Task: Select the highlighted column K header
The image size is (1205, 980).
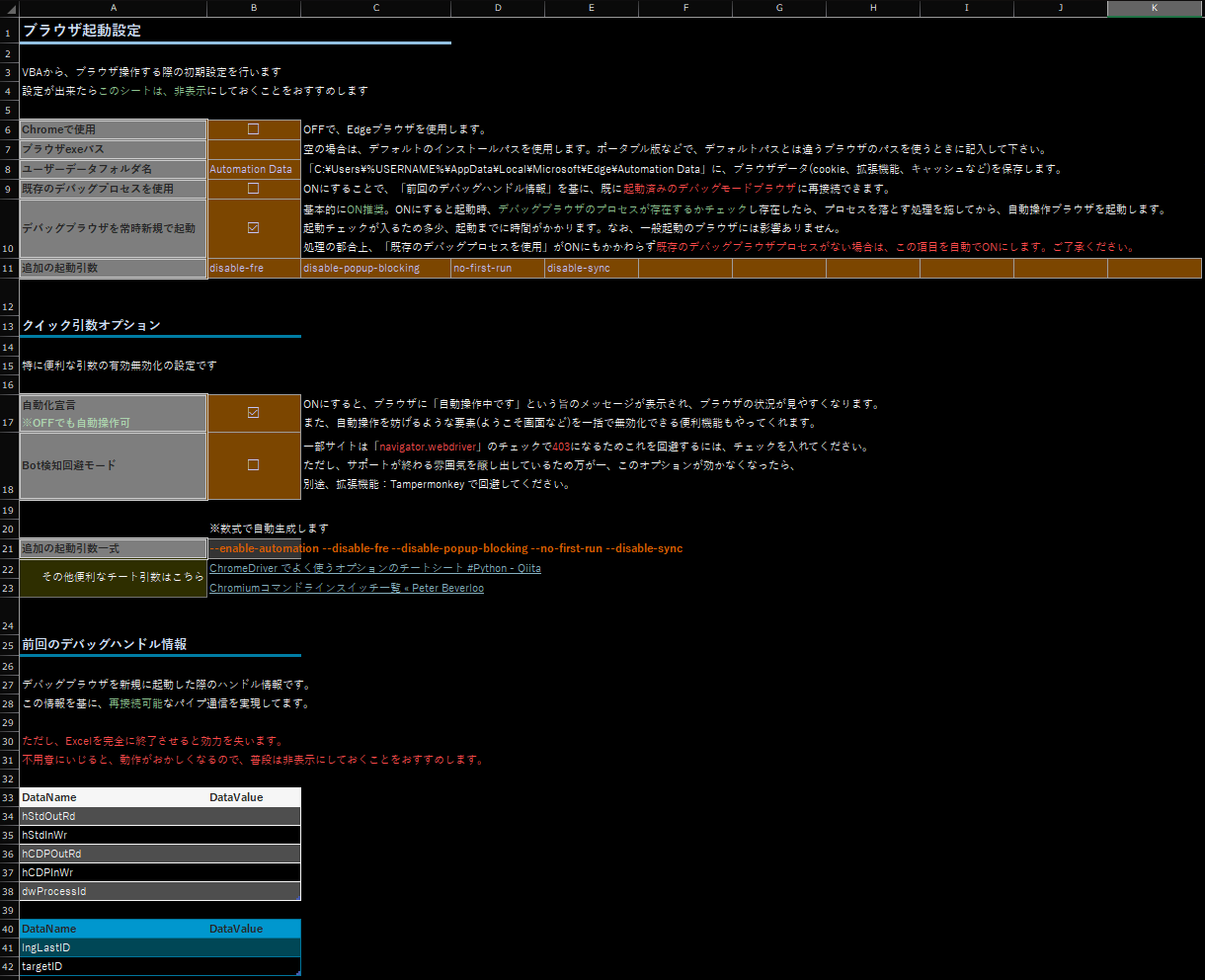Action: tap(1155, 8)
